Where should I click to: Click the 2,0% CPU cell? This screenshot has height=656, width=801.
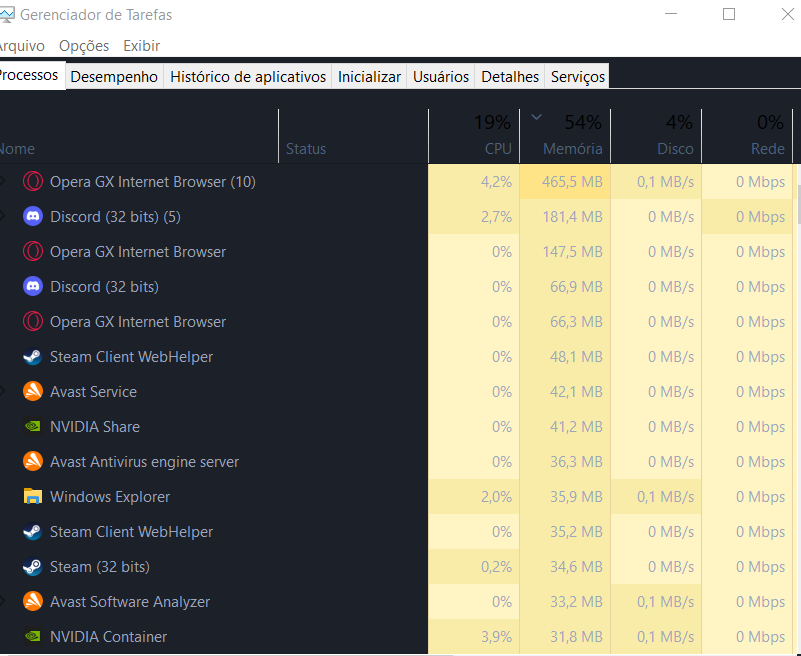pyautogui.click(x=474, y=497)
